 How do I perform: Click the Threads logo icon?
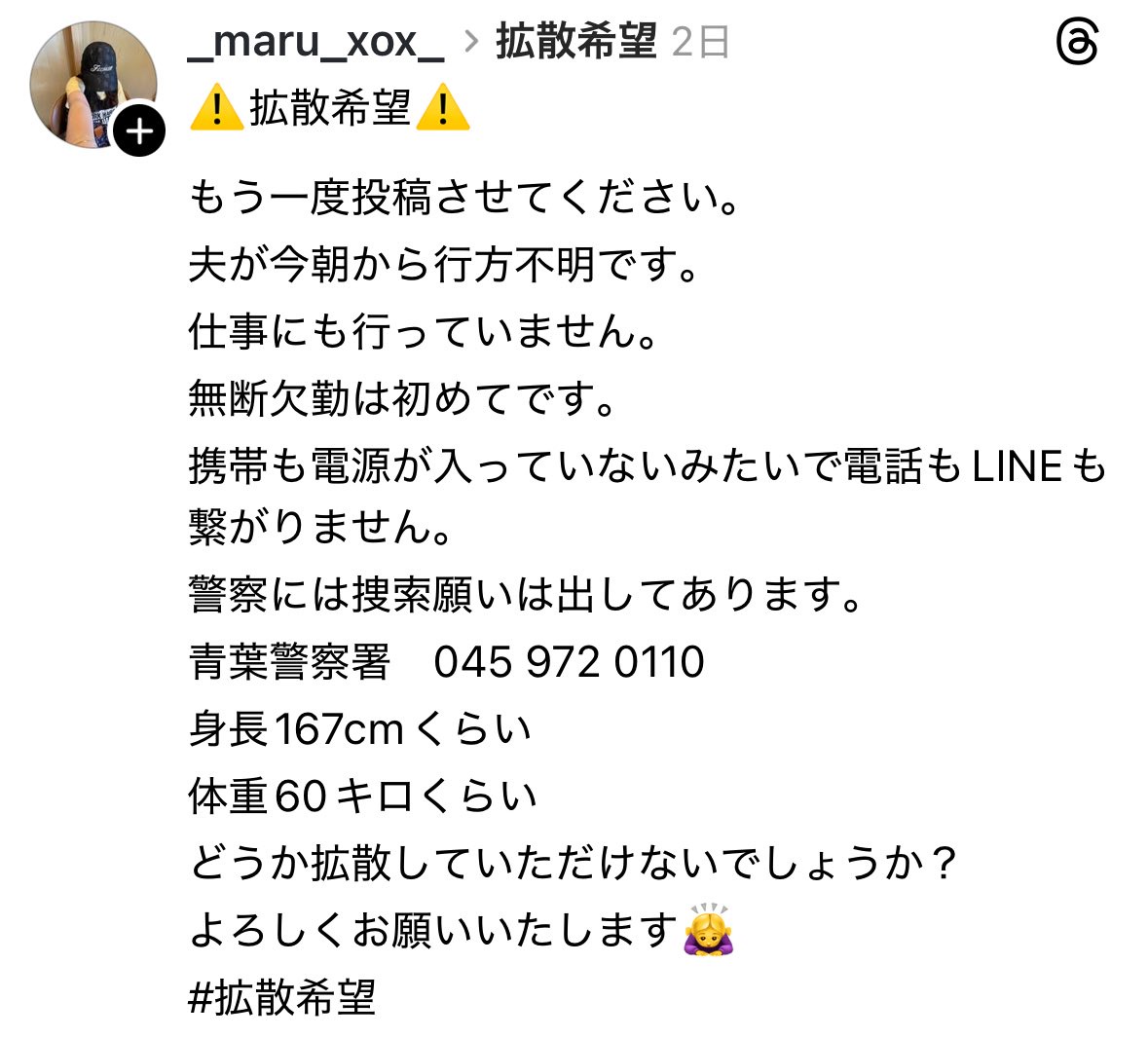click(1077, 42)
